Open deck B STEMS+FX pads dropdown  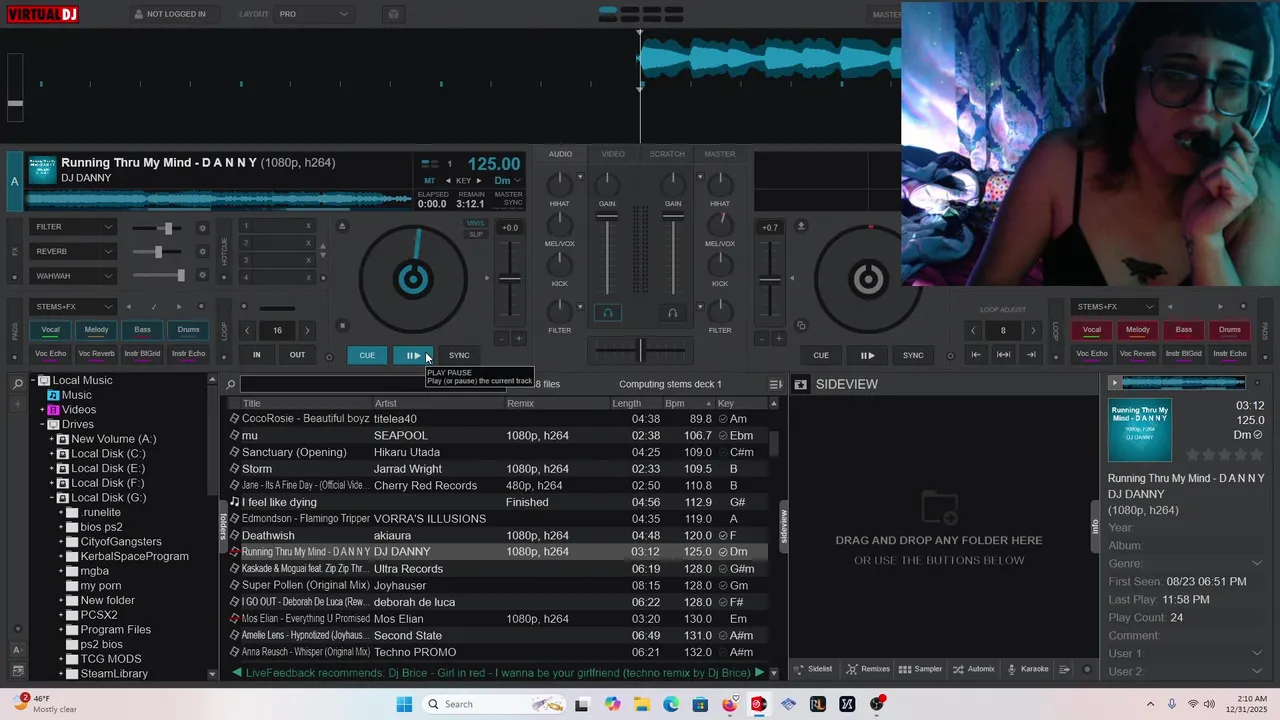tap(1114, 306)
